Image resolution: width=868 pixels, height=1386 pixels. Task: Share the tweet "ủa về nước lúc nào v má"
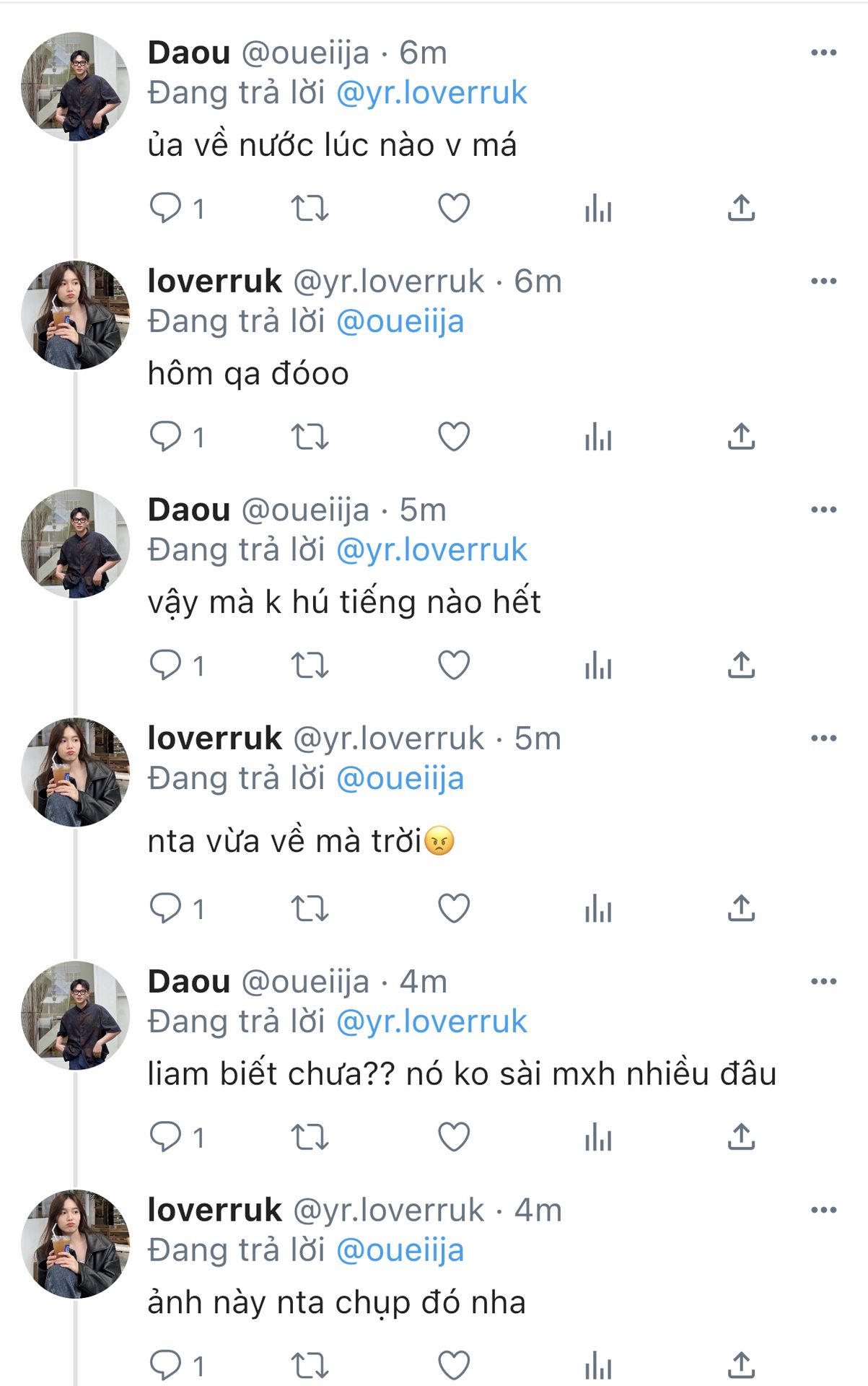pos(741,208)
